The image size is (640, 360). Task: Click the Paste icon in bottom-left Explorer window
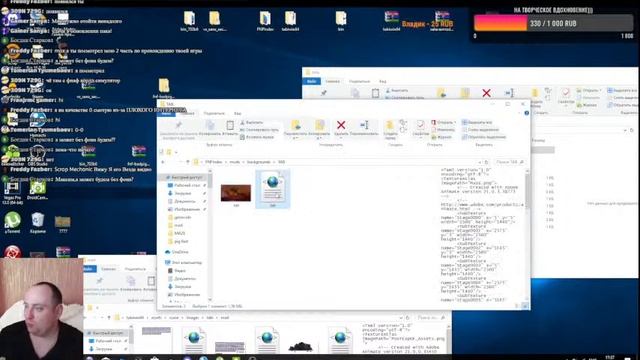151,282
